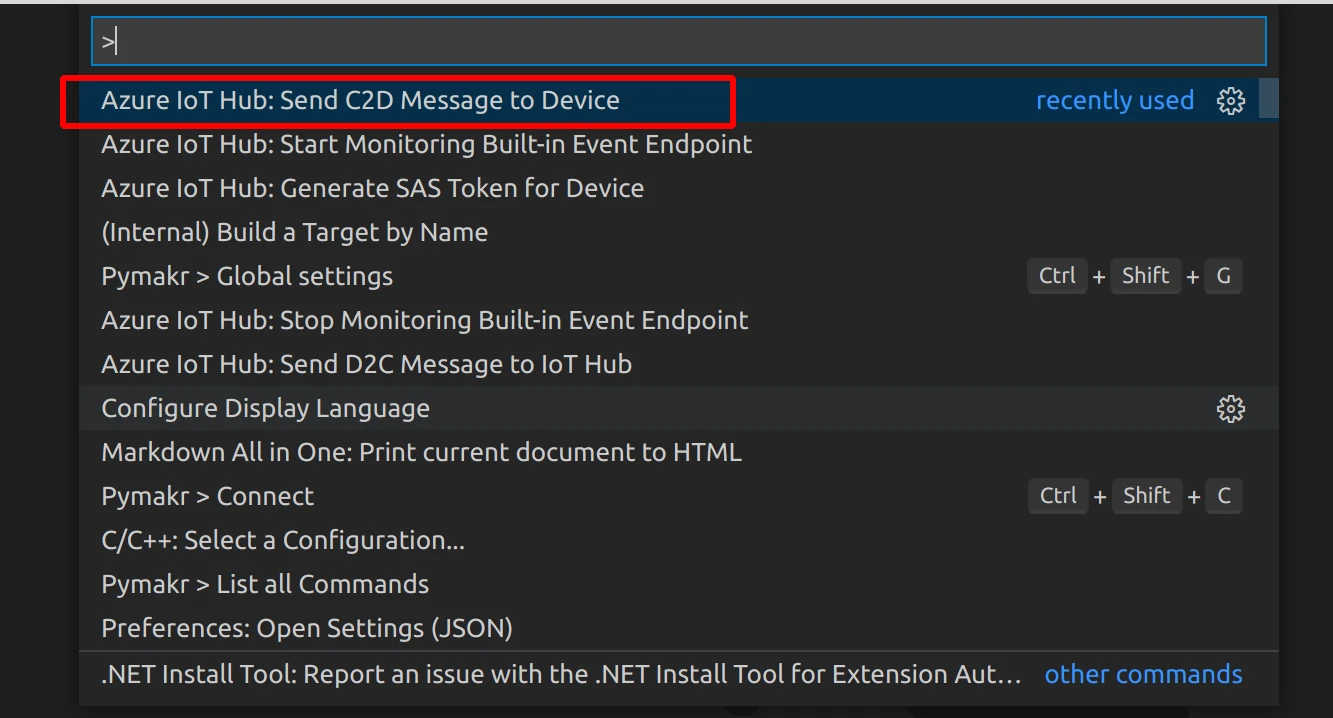
Task: Click the command list scrollbar thumb
Action: pyautogui.click(x=1268, y=98)
